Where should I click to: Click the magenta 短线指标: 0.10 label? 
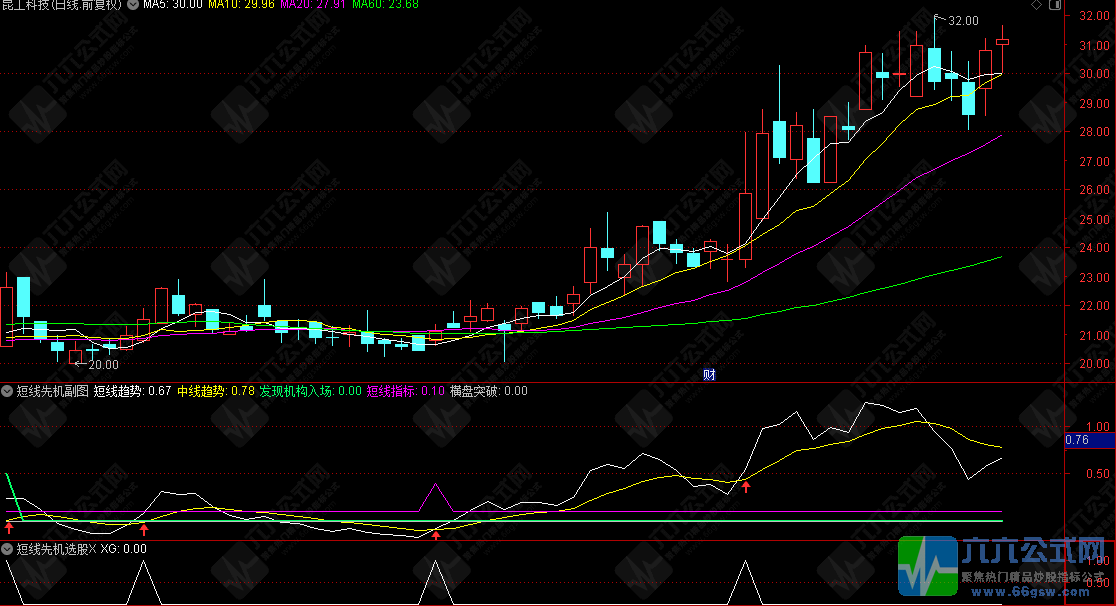406,391
